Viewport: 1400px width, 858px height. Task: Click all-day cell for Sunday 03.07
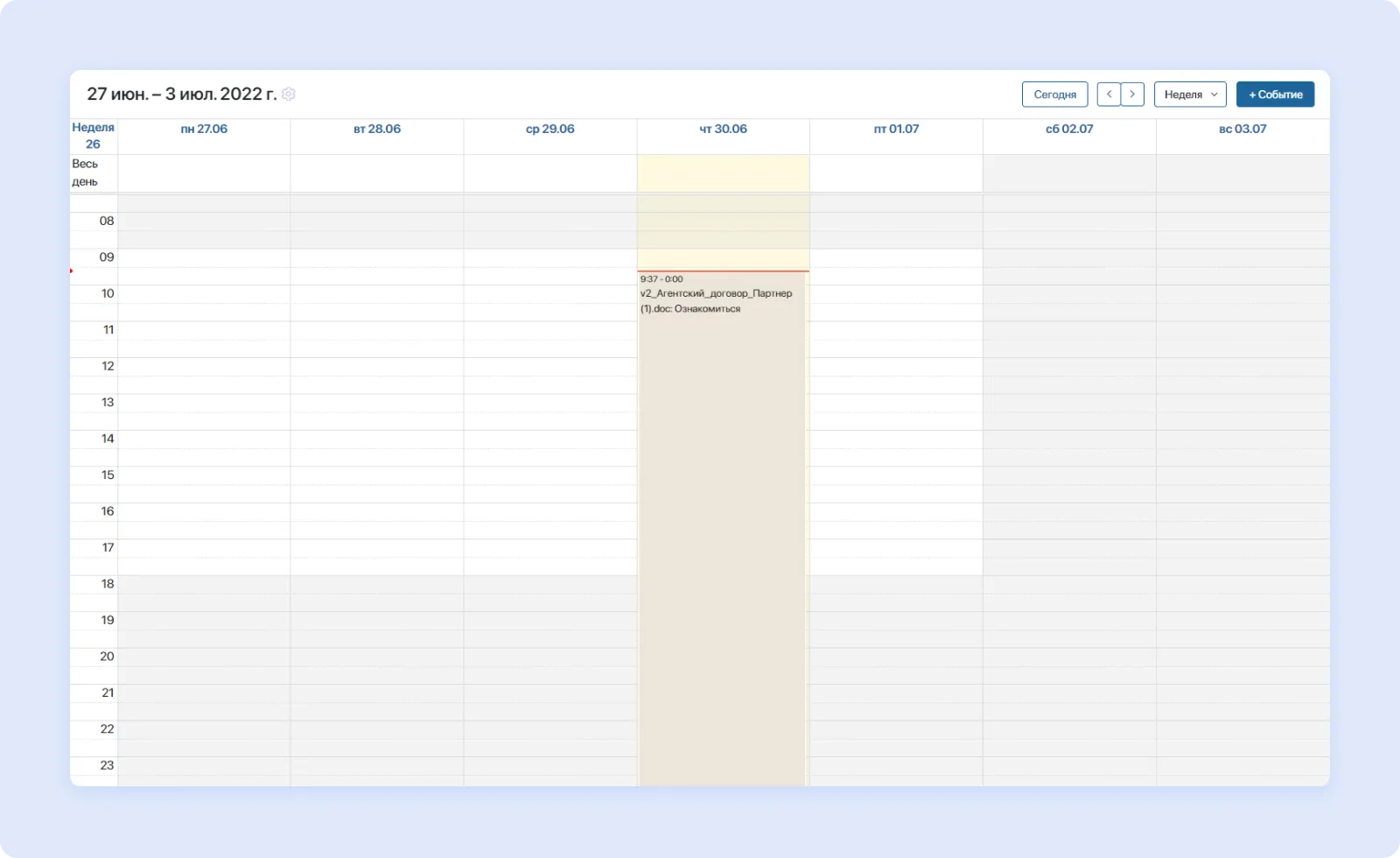click(x=1242, y=173)
